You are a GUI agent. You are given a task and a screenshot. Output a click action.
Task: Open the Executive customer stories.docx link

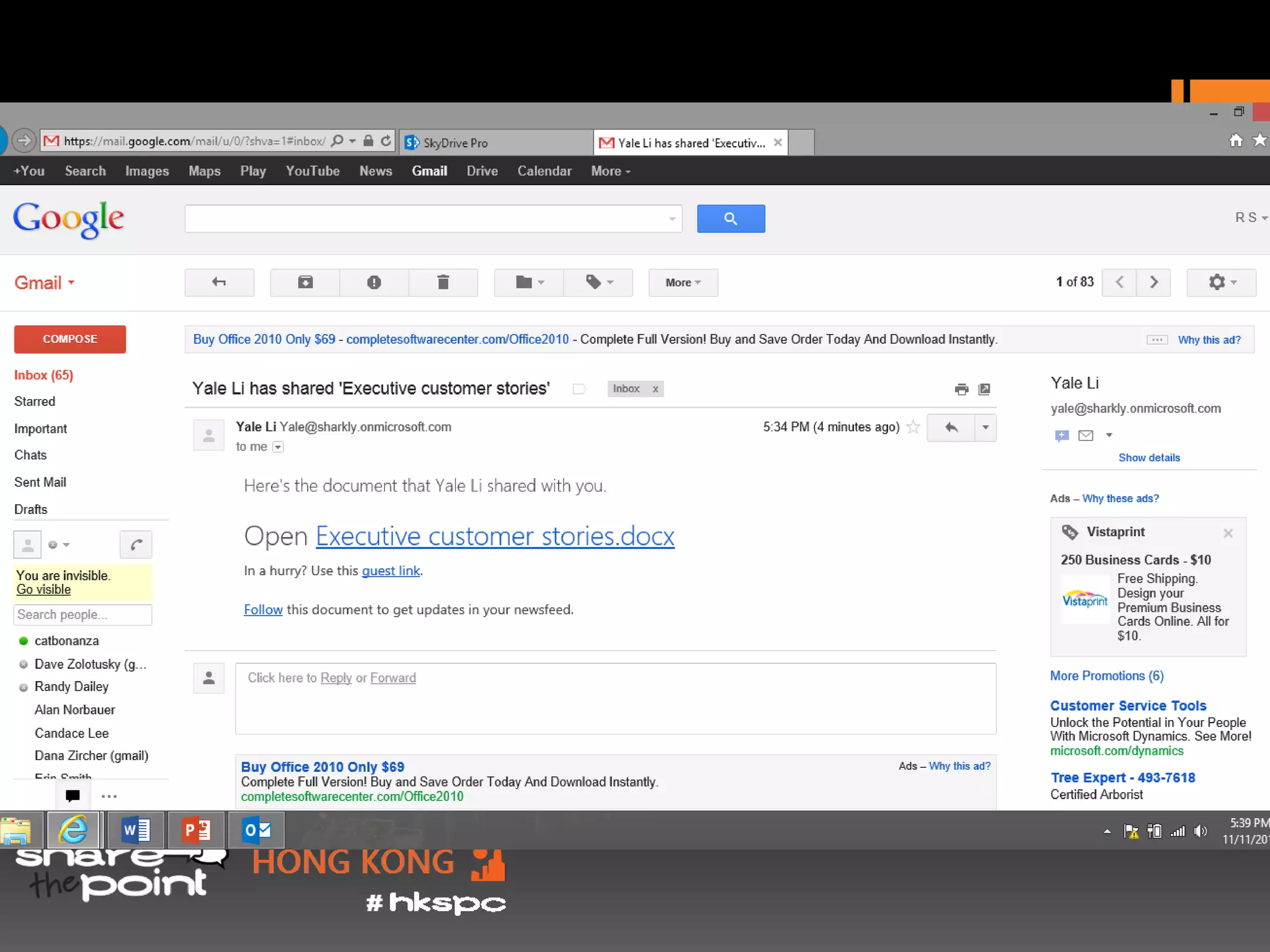point(495,536)
